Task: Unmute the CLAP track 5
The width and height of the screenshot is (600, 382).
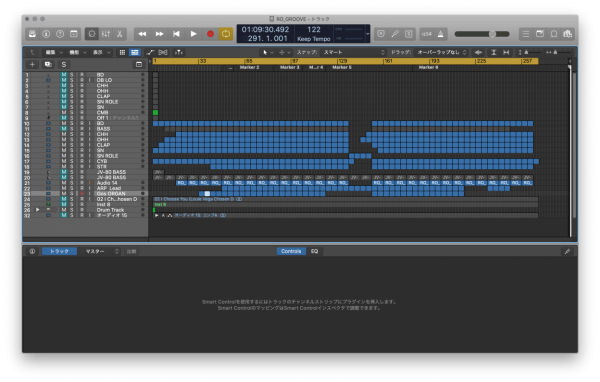Action: 64,96
